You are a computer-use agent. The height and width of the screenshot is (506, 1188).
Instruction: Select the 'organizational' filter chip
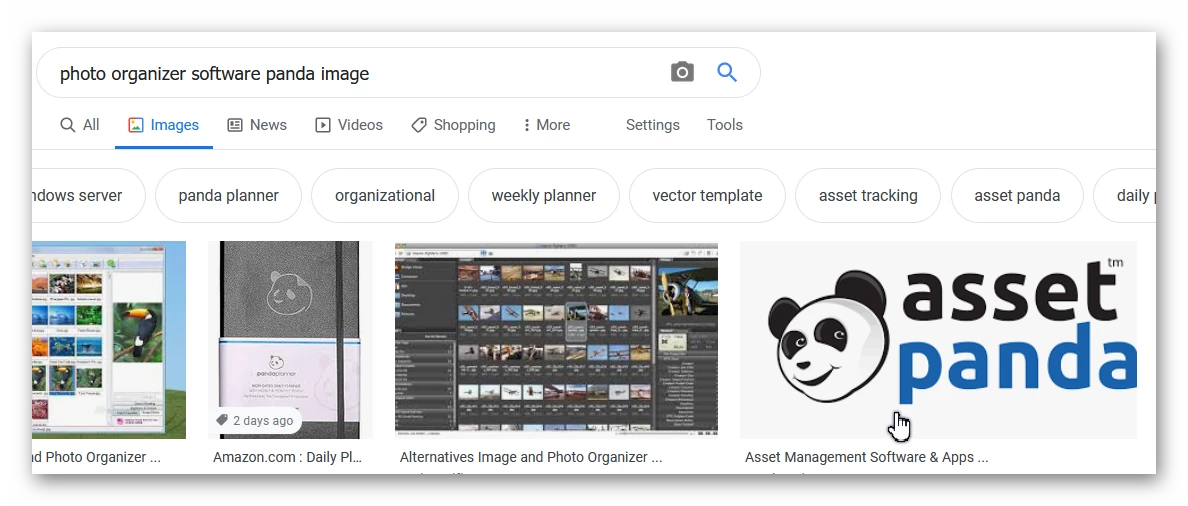click(385, 195)
